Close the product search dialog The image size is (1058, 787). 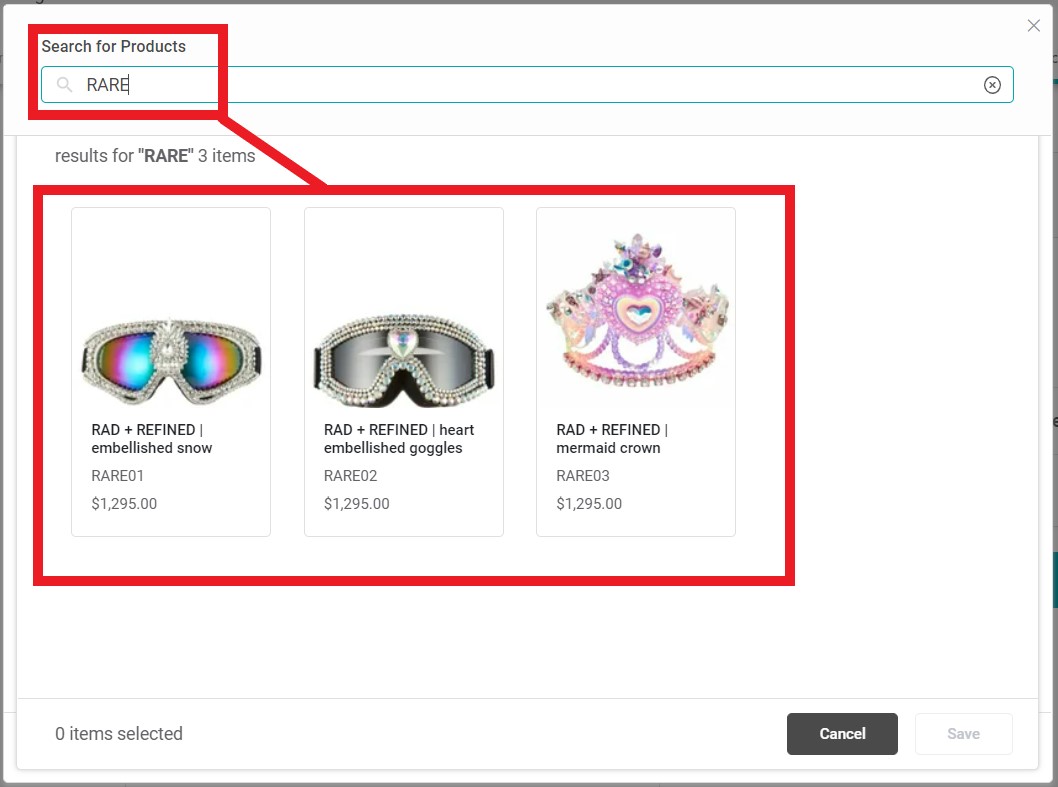[x=1033, y=26]
